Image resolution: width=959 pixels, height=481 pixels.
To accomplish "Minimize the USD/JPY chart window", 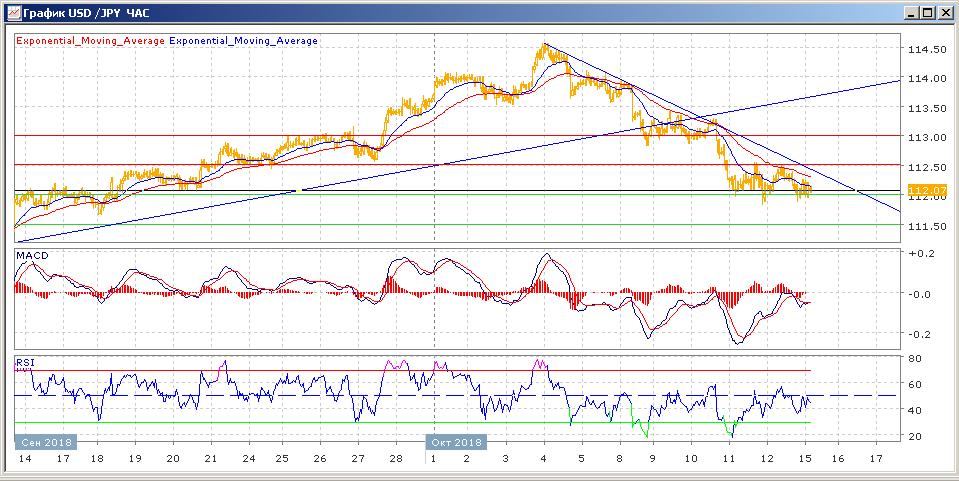I will pyautogui.click(x=913, y=12).
